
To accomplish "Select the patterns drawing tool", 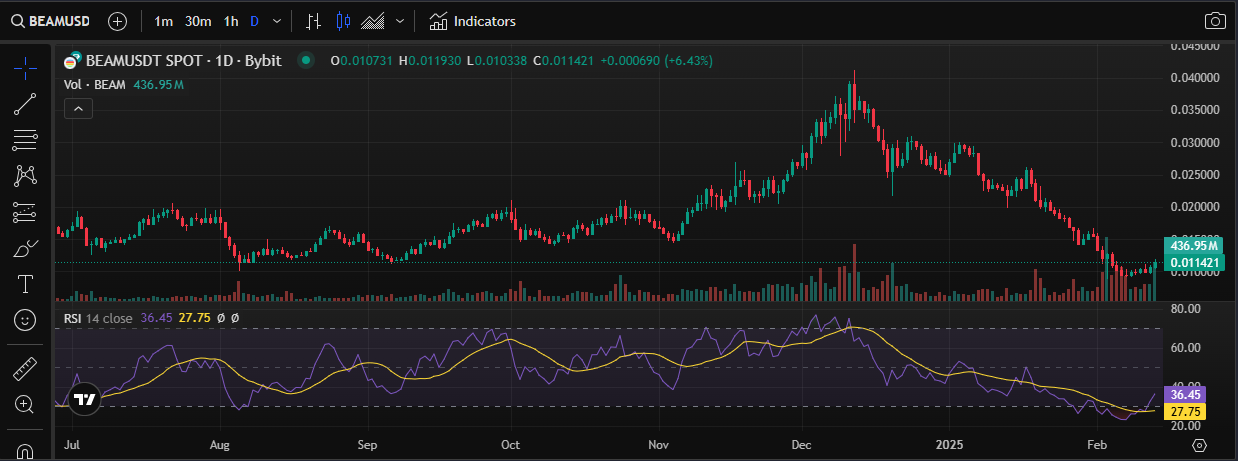I will 25,176.
